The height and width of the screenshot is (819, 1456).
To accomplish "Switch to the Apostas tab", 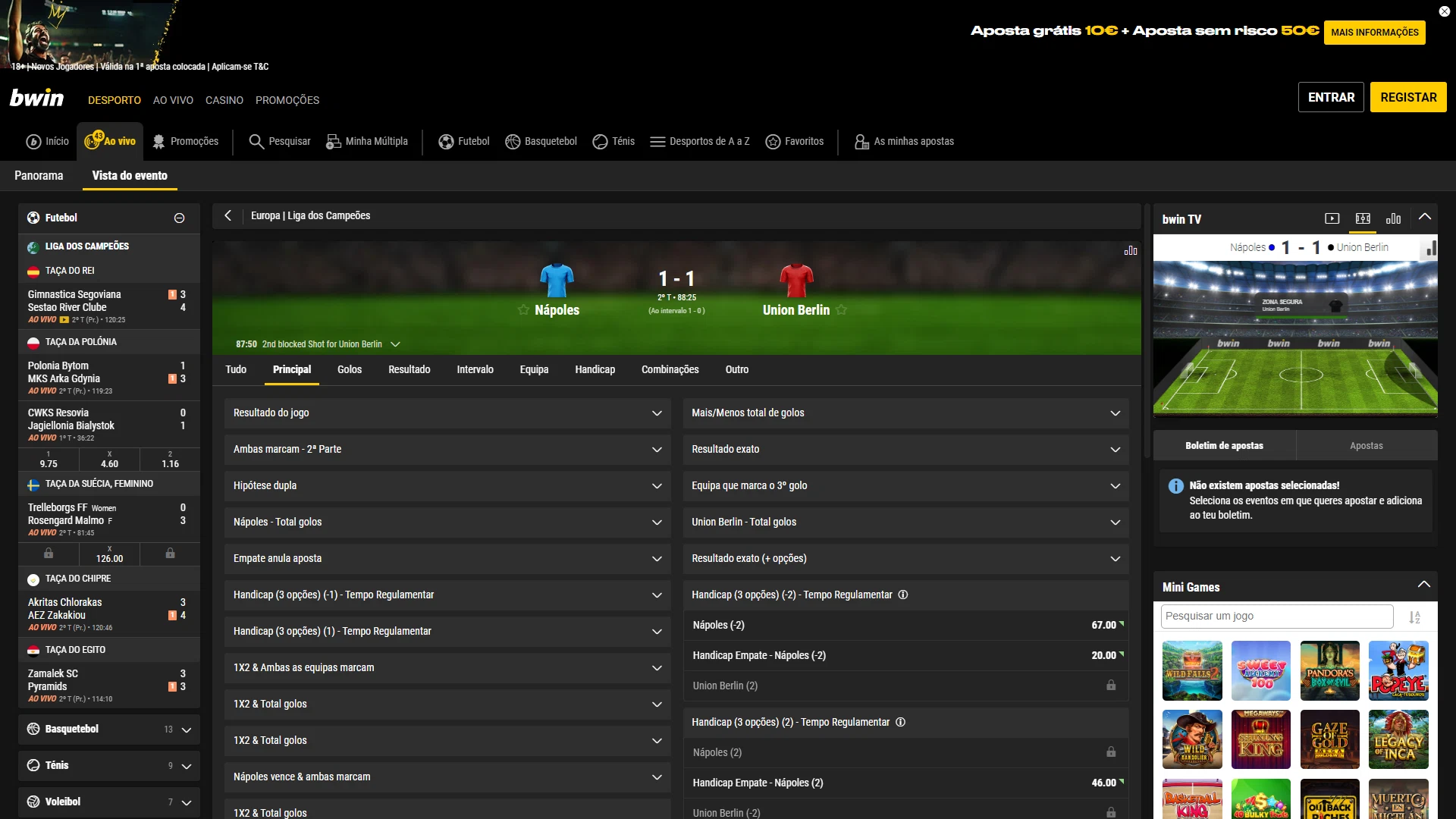I will coord(1367,446).
